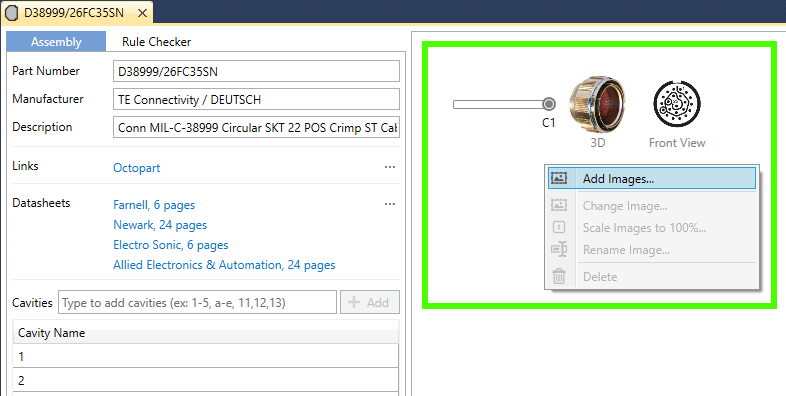Switch to the Assembly tab
The width and height of the screenshot is (786, 396).
click(56, 42)
